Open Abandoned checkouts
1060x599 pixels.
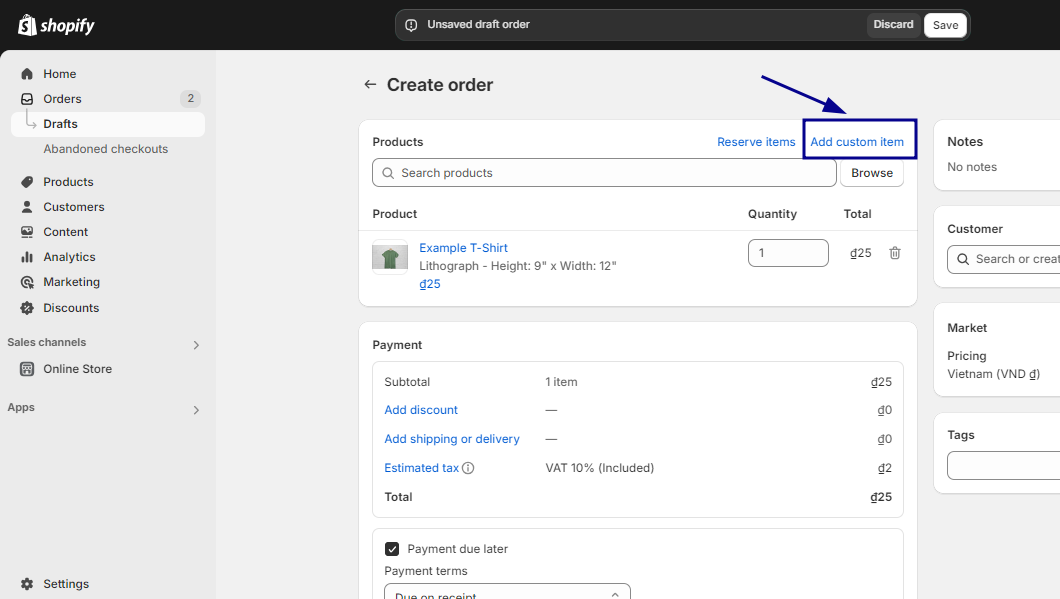(105, 149)
